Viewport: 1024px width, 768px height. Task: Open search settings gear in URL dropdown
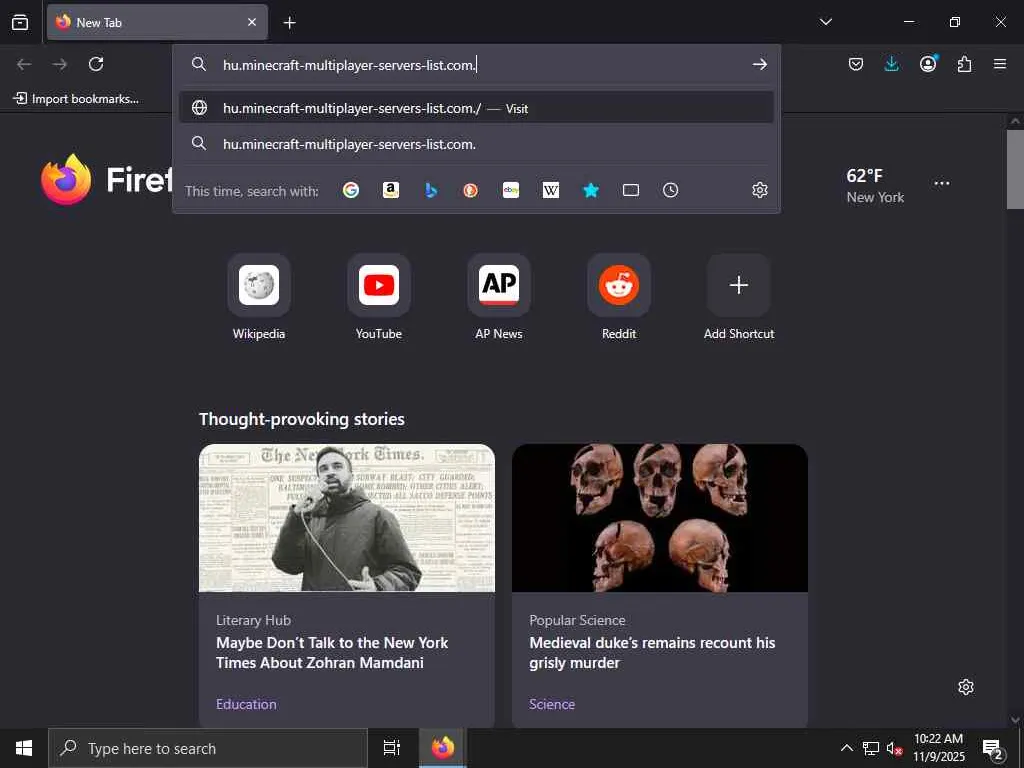coord(760,190)
